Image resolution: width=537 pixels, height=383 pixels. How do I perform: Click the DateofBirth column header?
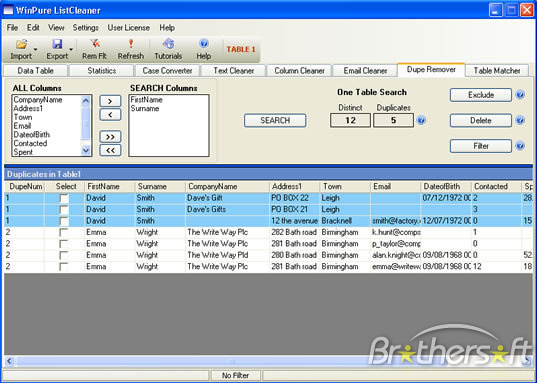pyautogui.click(x=446, y=186)
